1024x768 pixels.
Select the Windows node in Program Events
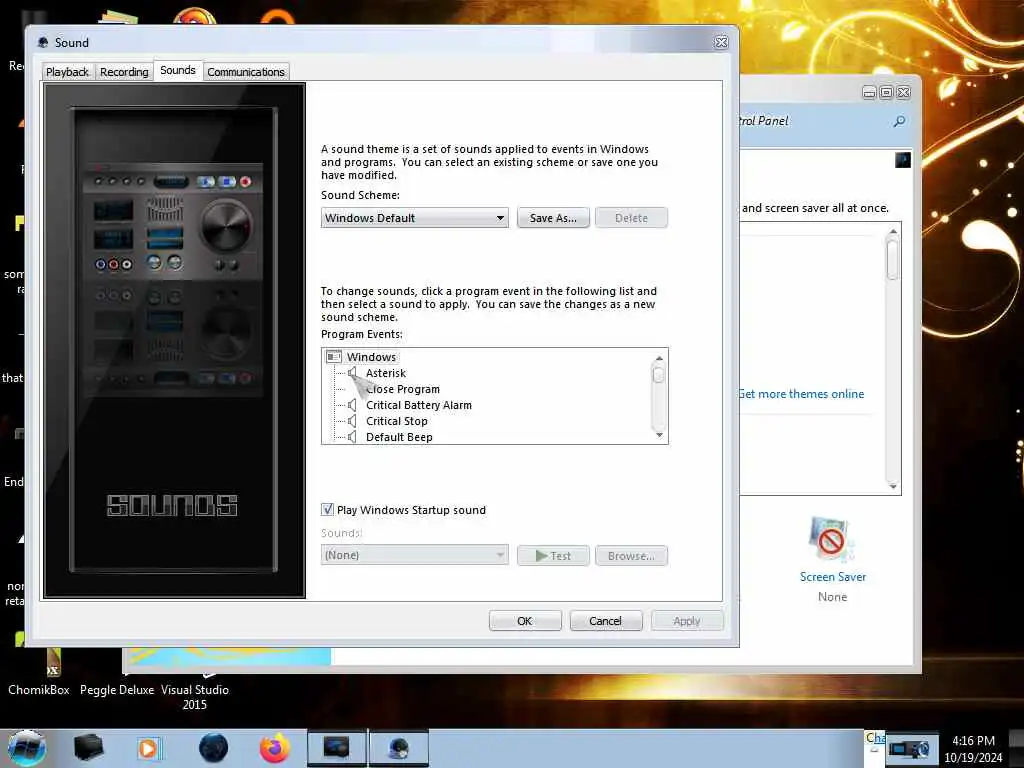click(x=371, y=357)
